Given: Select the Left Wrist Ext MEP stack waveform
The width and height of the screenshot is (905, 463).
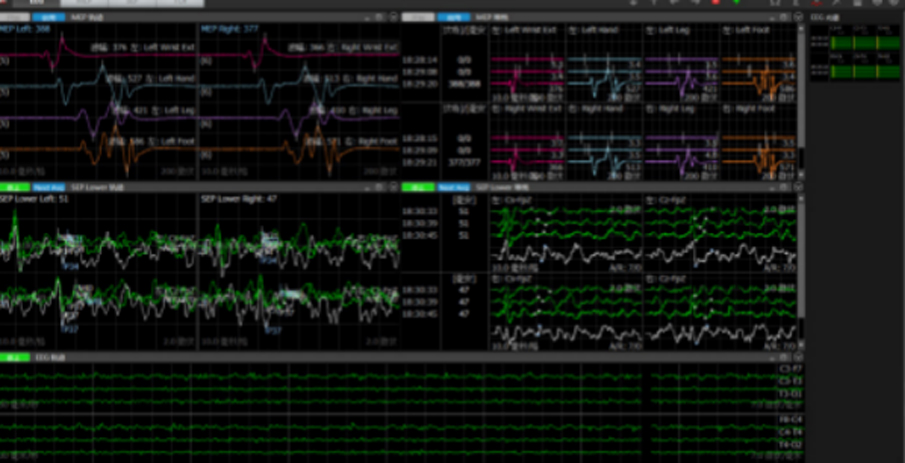Looking at the screenshot, I should [x=532, y=77].
